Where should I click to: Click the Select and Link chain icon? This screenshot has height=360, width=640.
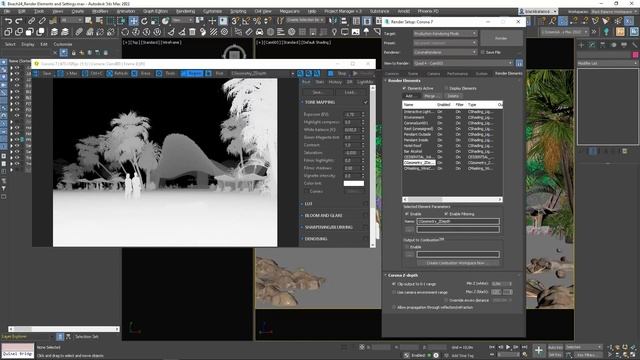coord(31,20)
